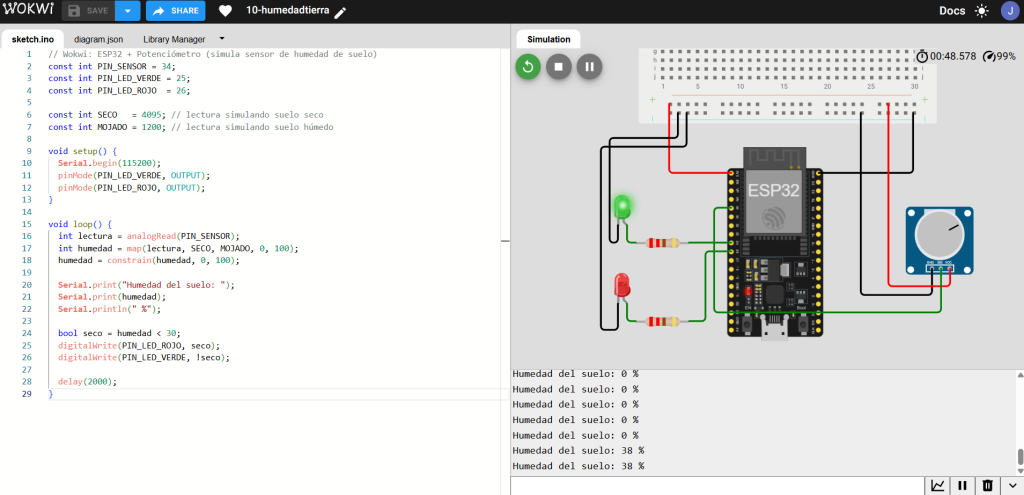The width and height of the screenshot is (1024, 495).
Task: Edit project name with pencil icon
Action: (340, 12)
